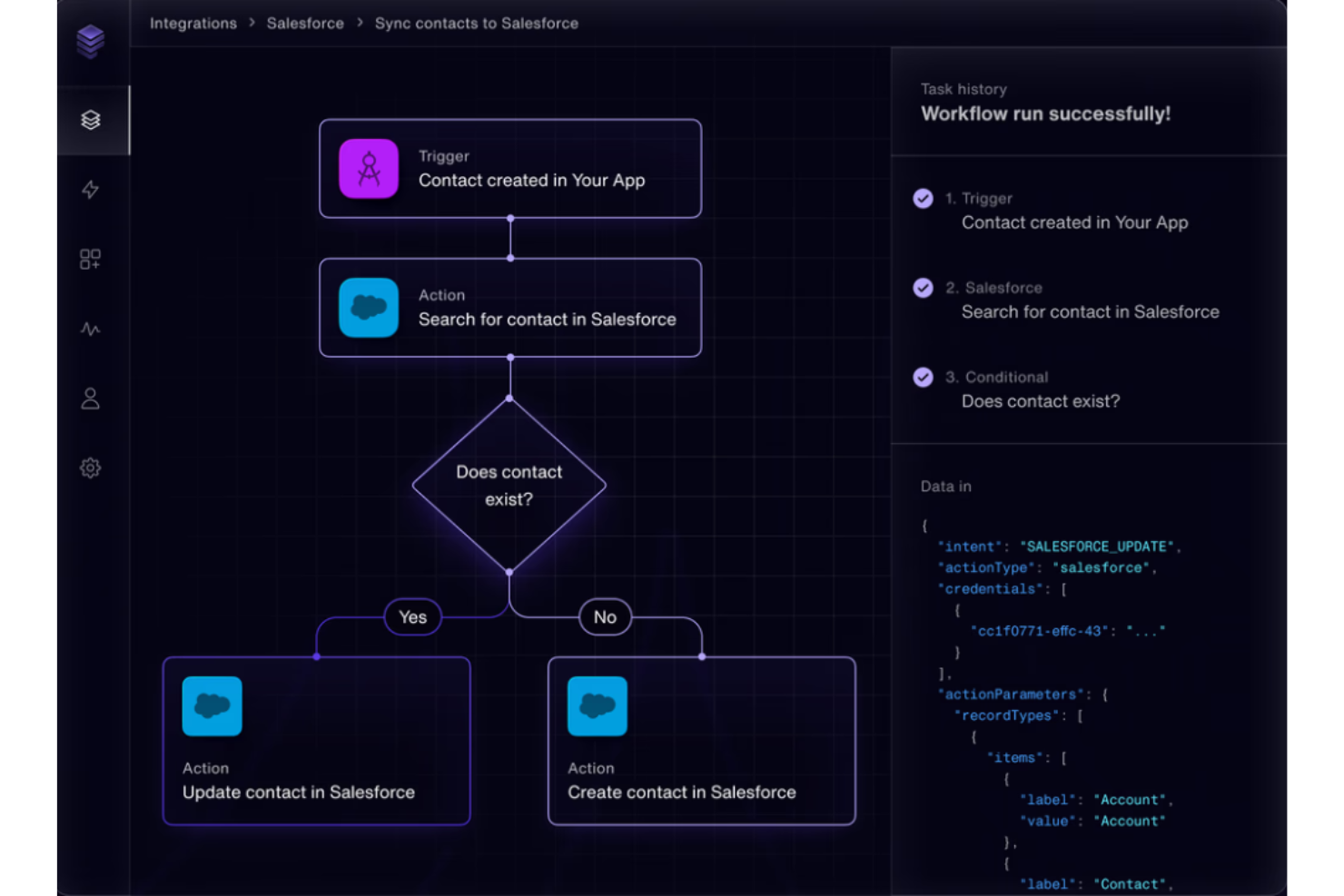The height and width of the screenshot is (896, 1344).
Task: Select the Update contact in Salesforce card
Action: point(317,741)
